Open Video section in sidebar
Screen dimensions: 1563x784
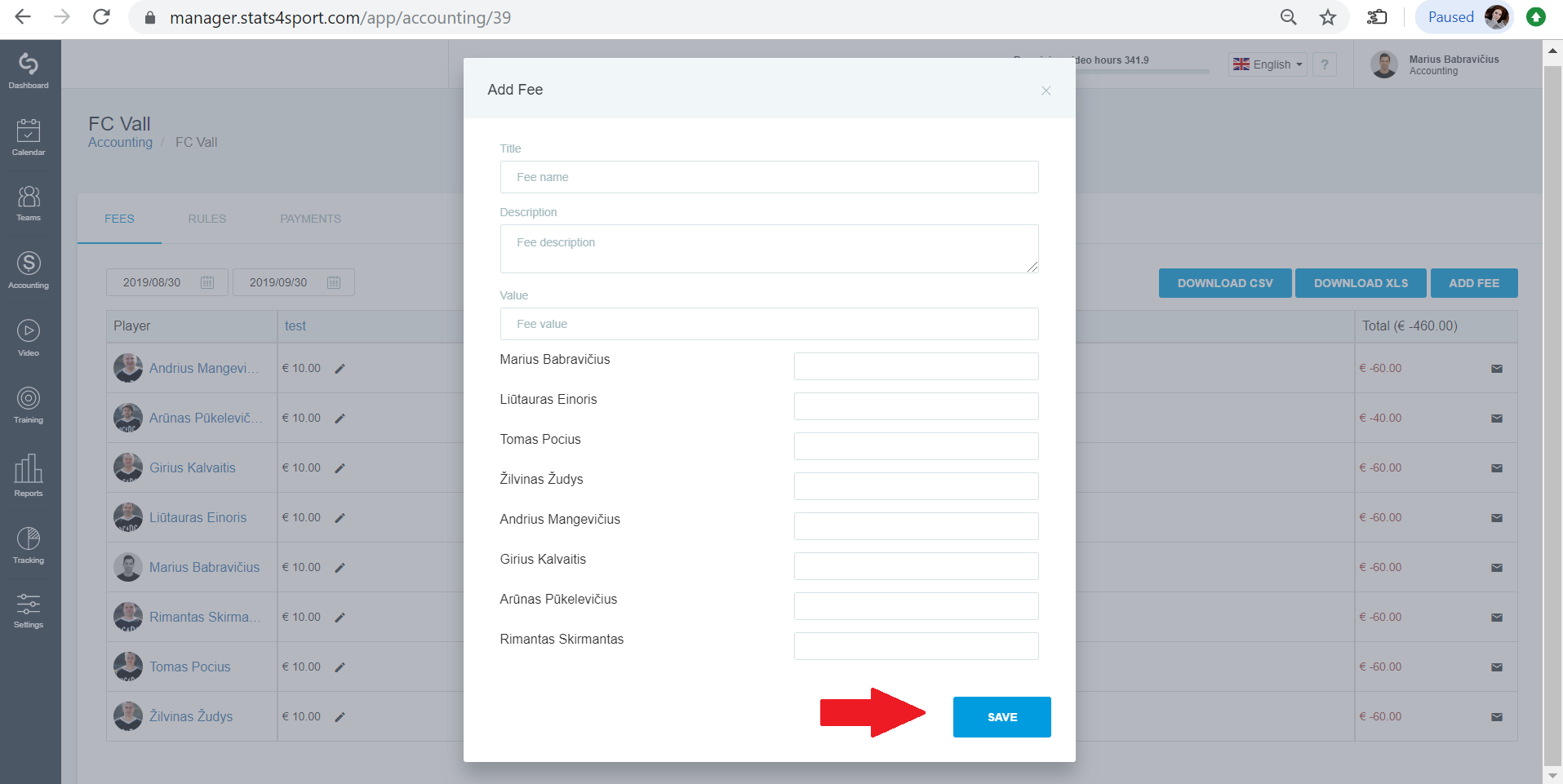tap(29, 337)
